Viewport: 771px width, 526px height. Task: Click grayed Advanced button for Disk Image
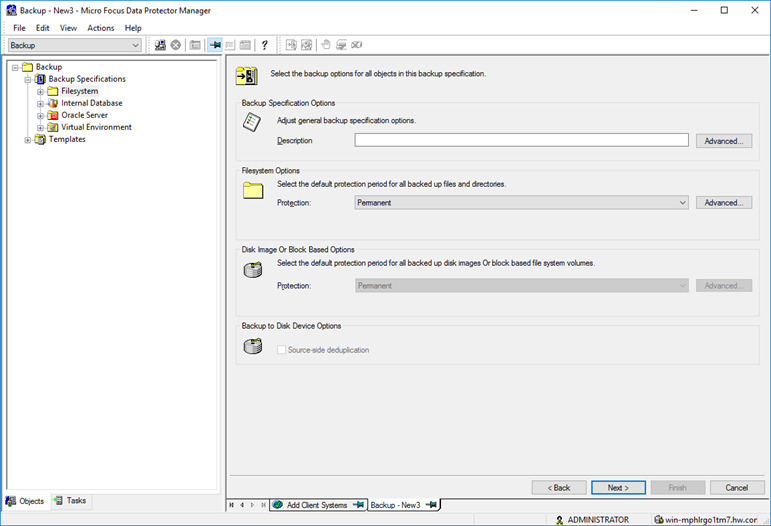click(724, 286)
